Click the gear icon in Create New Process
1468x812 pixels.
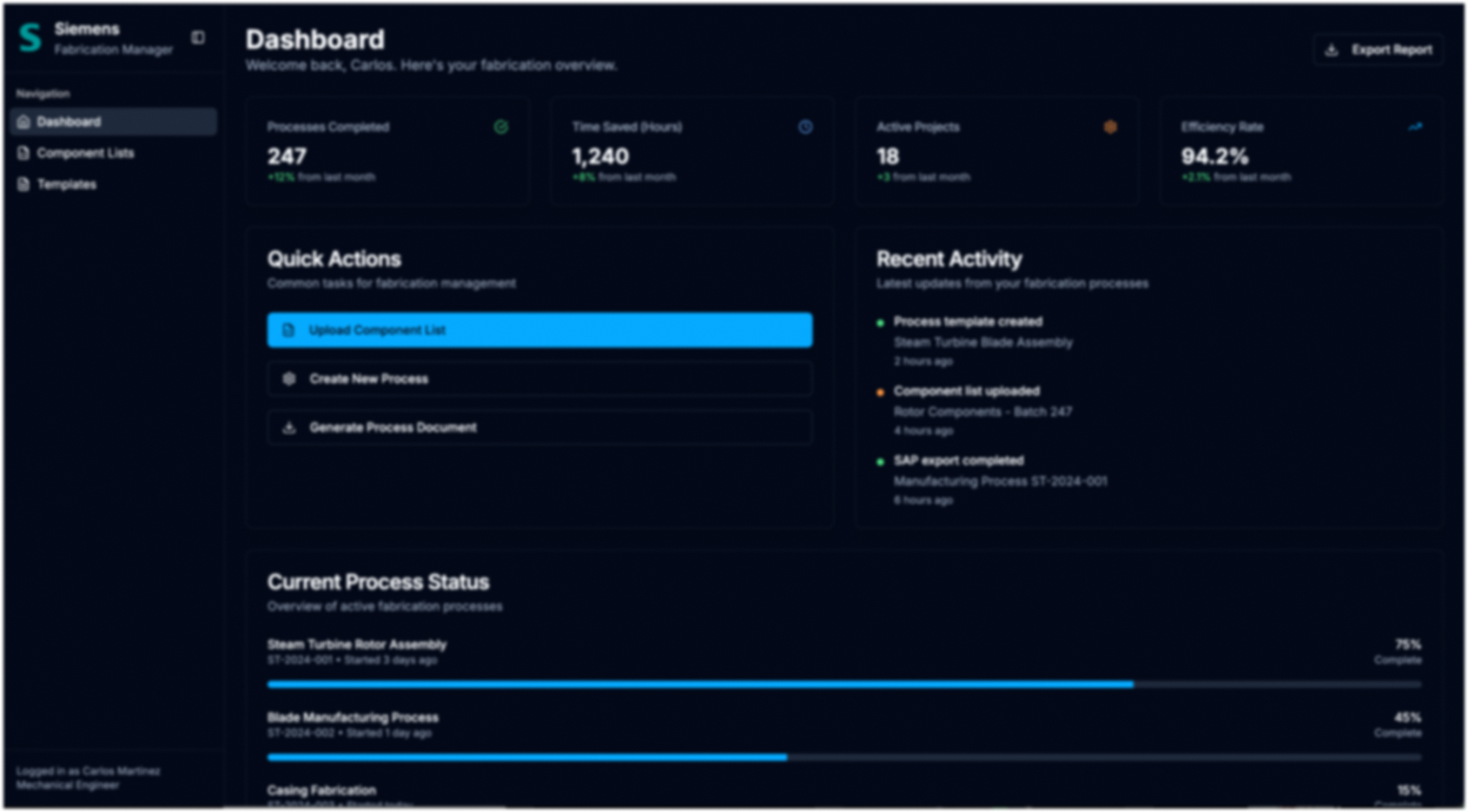click(x=288, y=379)
